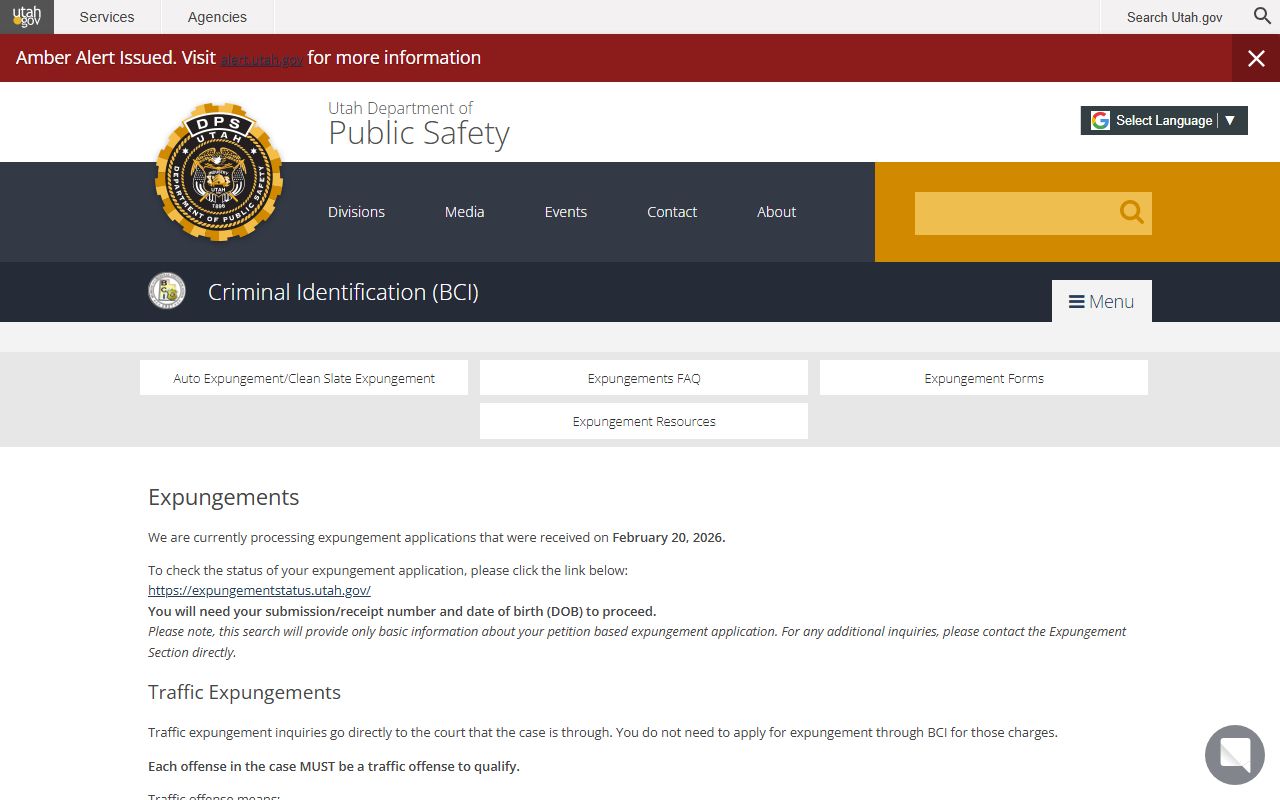Open the About navigation item
1280x800 pixels.
(776, 212)
